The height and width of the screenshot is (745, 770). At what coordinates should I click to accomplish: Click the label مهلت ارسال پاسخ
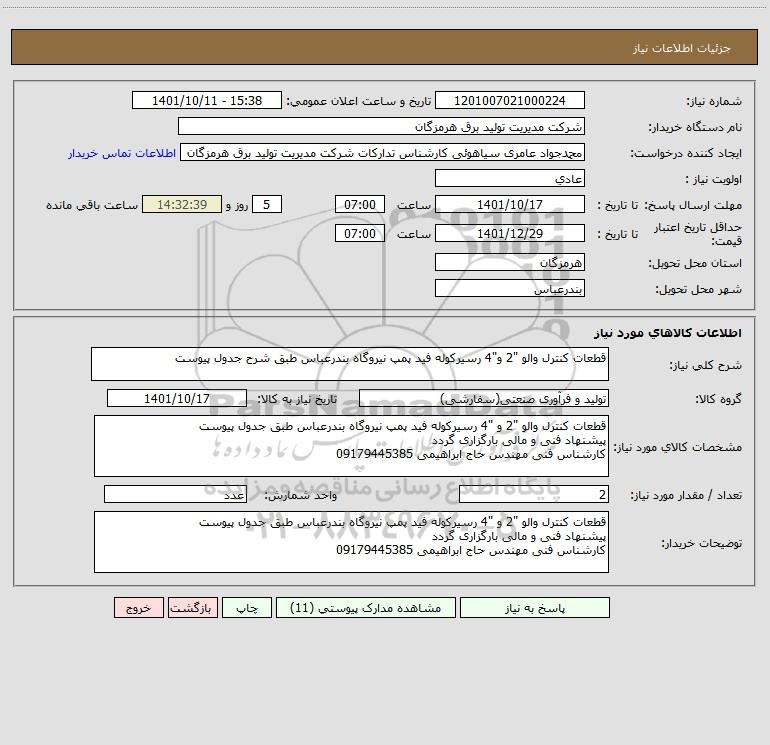[693, 205]
